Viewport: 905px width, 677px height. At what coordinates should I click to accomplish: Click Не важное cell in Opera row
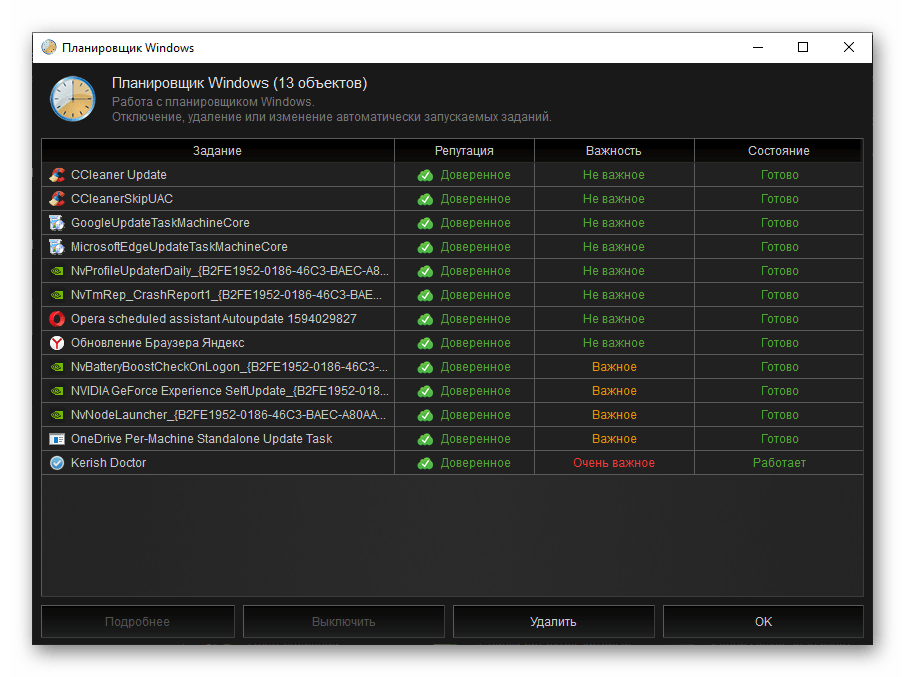click(x=614, y=319)
